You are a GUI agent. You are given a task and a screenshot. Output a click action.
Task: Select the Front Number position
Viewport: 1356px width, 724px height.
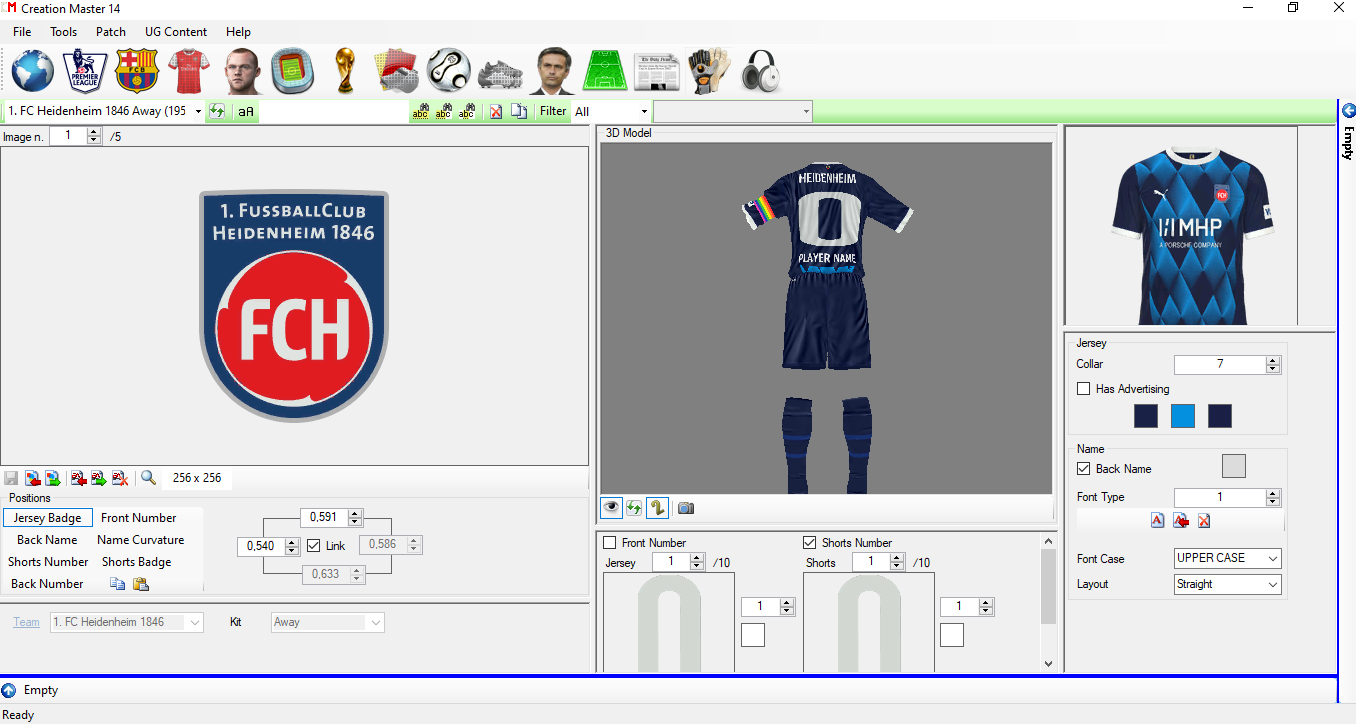pyautogui.click(x=139, y=518)
